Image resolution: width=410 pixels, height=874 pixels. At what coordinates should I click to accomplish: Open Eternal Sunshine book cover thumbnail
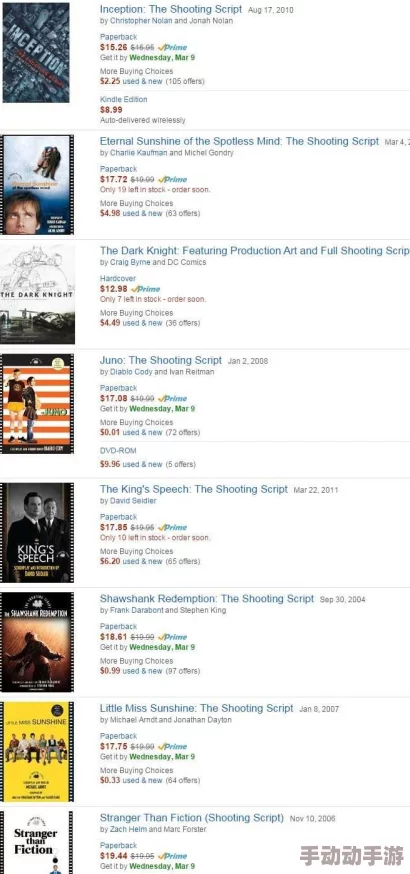37,184
